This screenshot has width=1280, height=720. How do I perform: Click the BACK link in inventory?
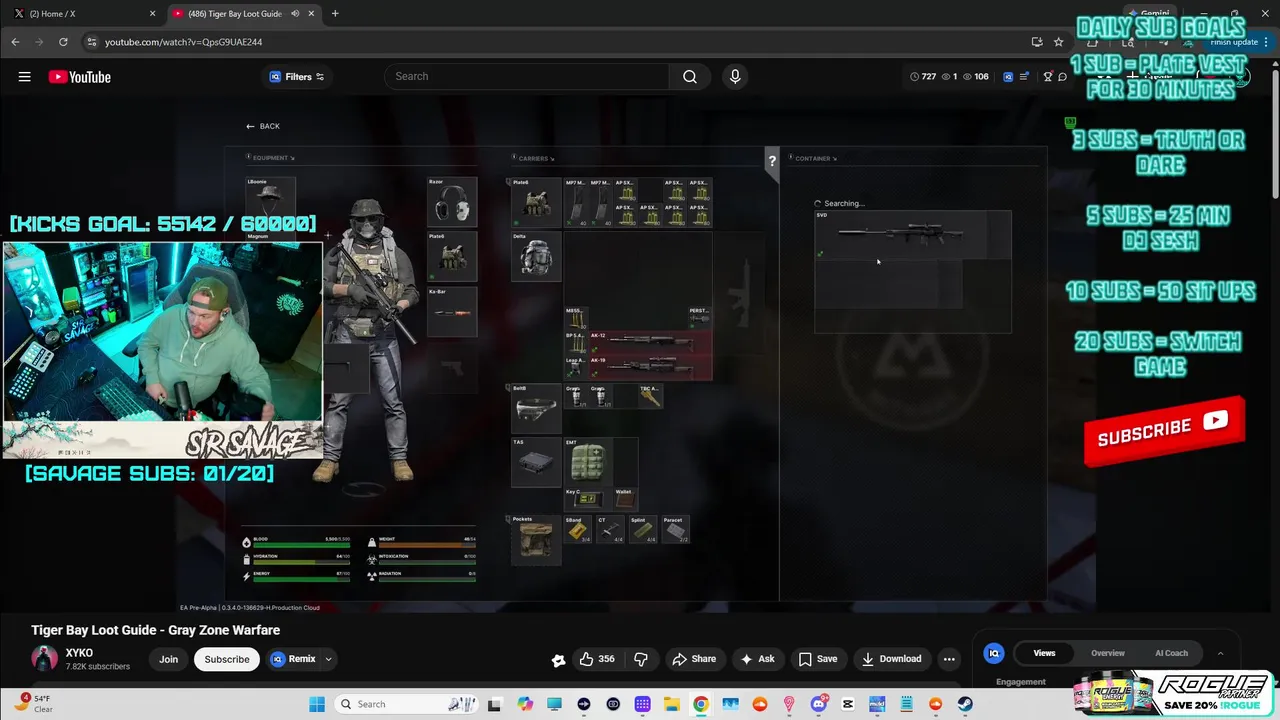(x=263, y=126)
